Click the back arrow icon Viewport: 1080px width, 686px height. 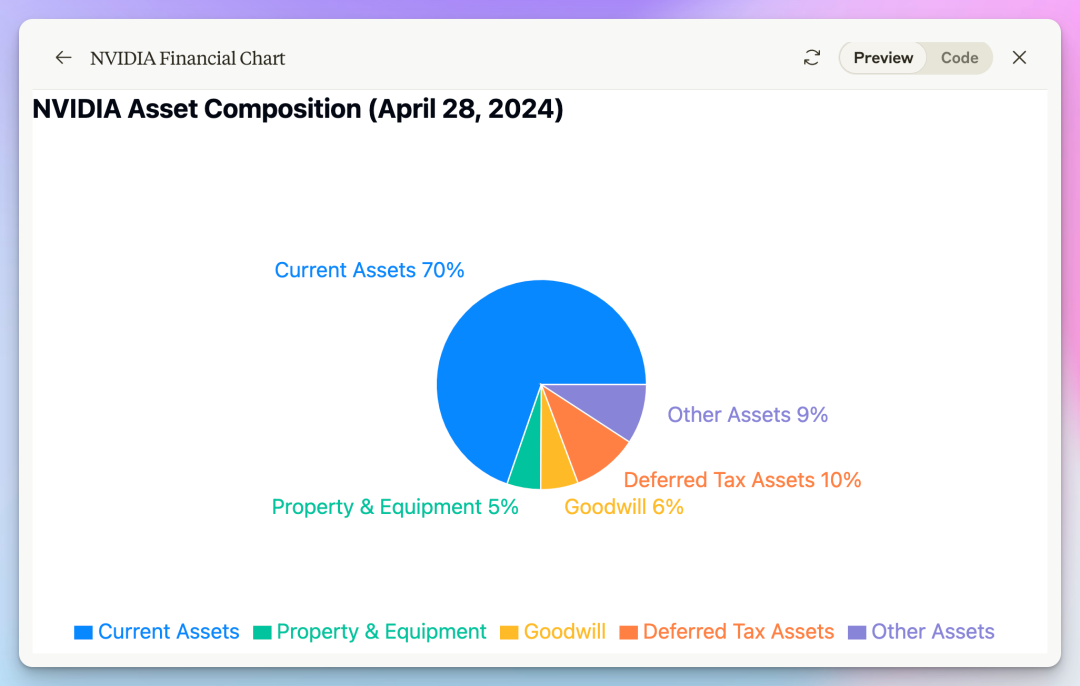[63, 58]
